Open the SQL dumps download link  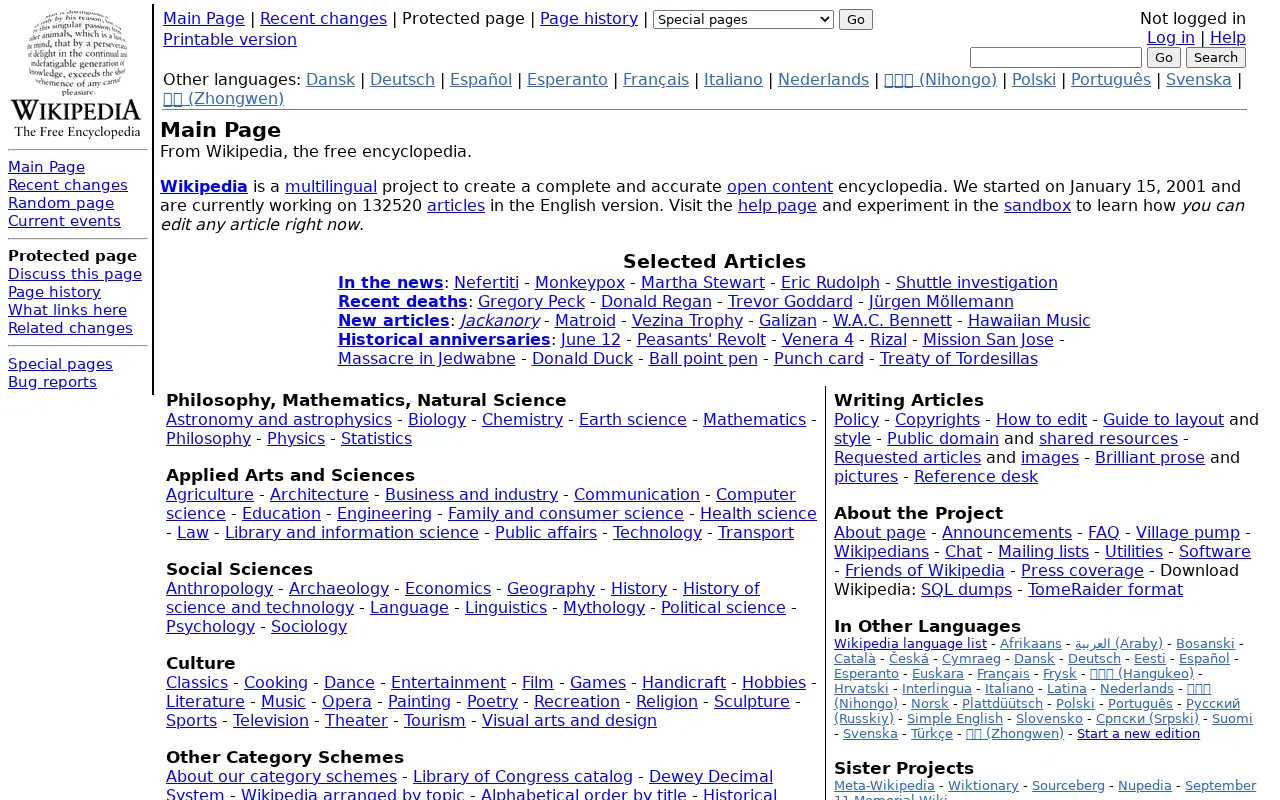pyautogui.click(x=966, y=589)
